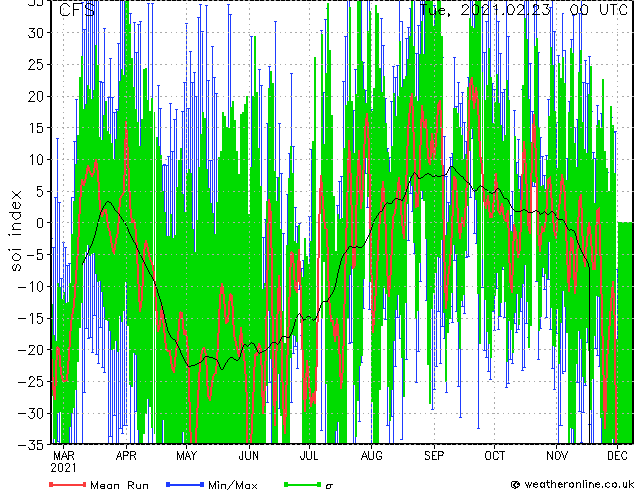Click the -30 value on the y-axis
Image resolution: width=634 pixels, height=490 pixels.
click(x=31, y=413)
